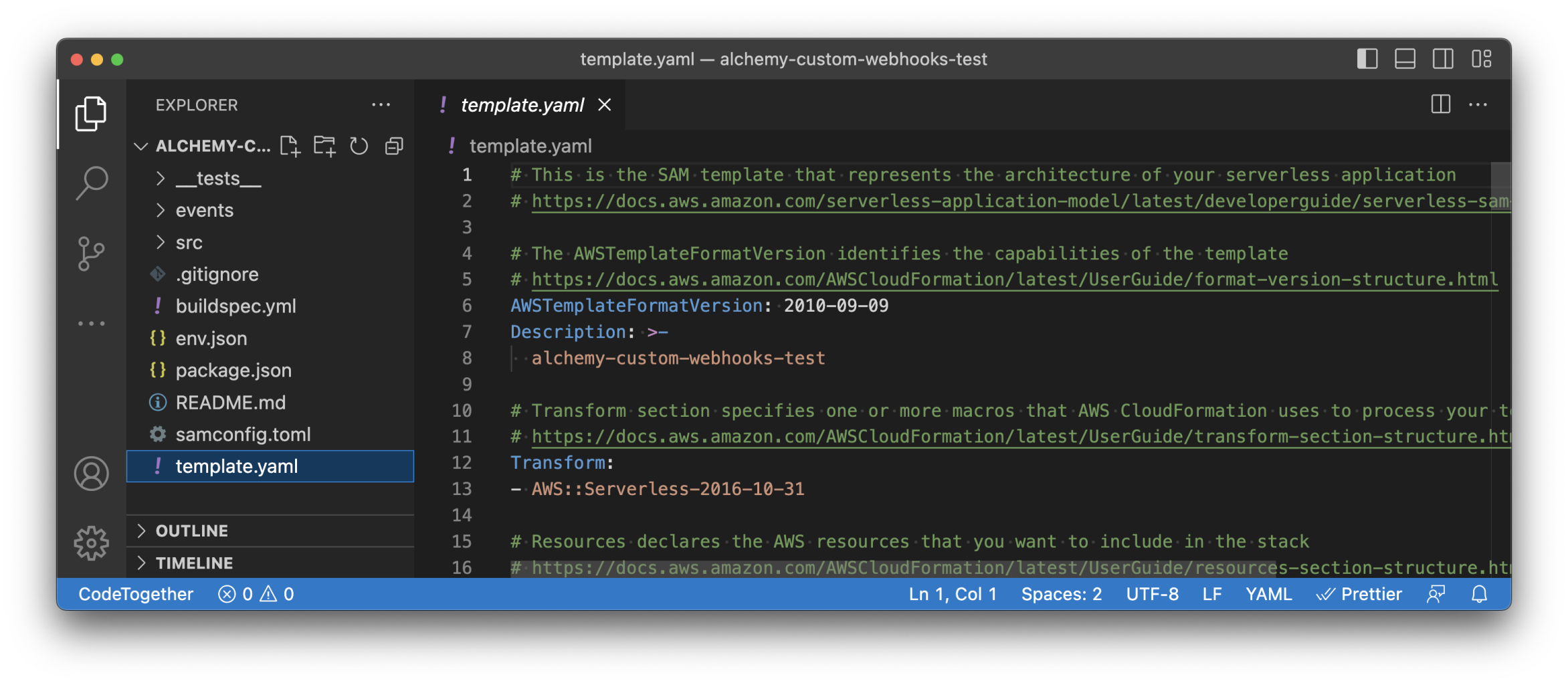Image resolution: width=1568 pixels, height=685 pixels.
Task: Toggle the primary side bar layout button
Action: pos(1367,59)
